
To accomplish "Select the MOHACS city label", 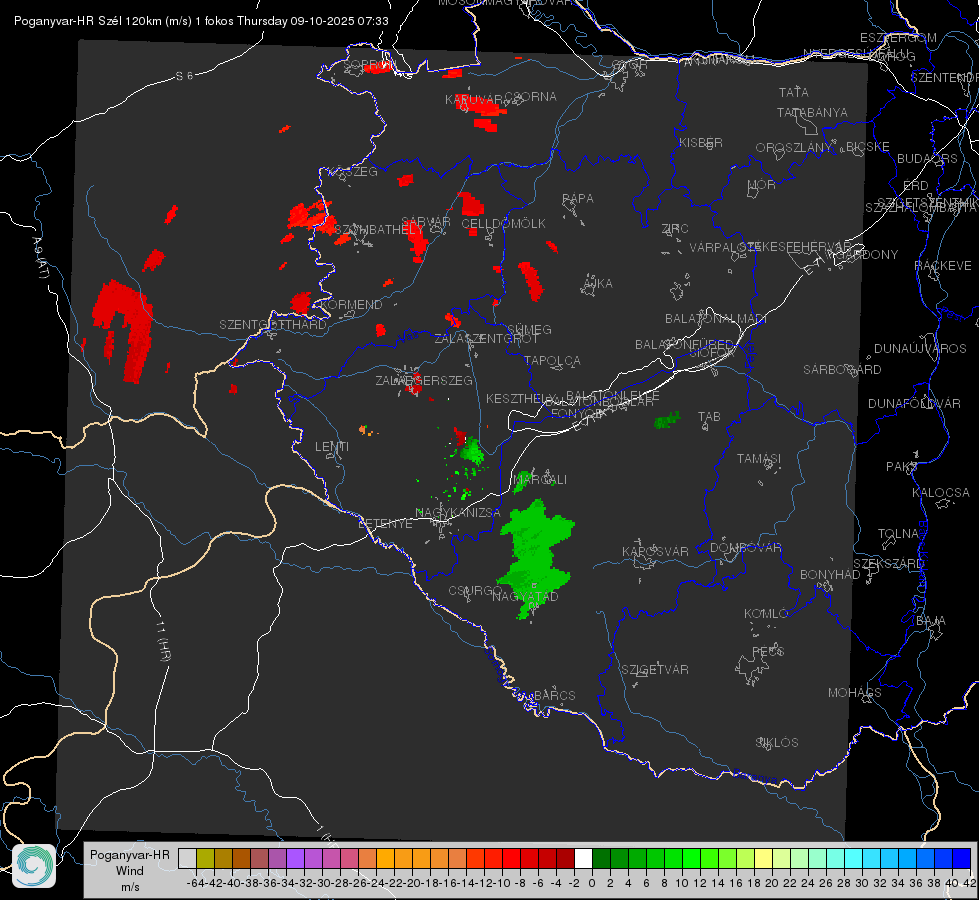I will click(x=854, y=693).
